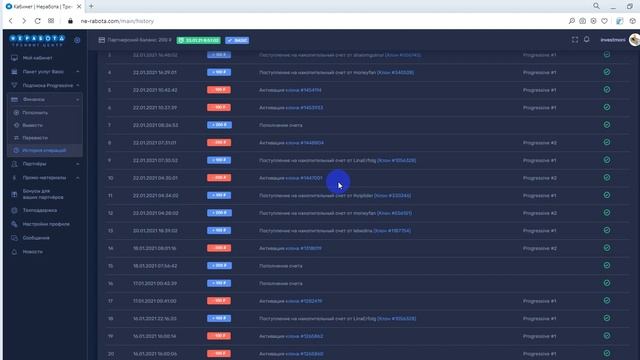
Task: Click the blue amount badge in row 11
Action: coord(219,195)
